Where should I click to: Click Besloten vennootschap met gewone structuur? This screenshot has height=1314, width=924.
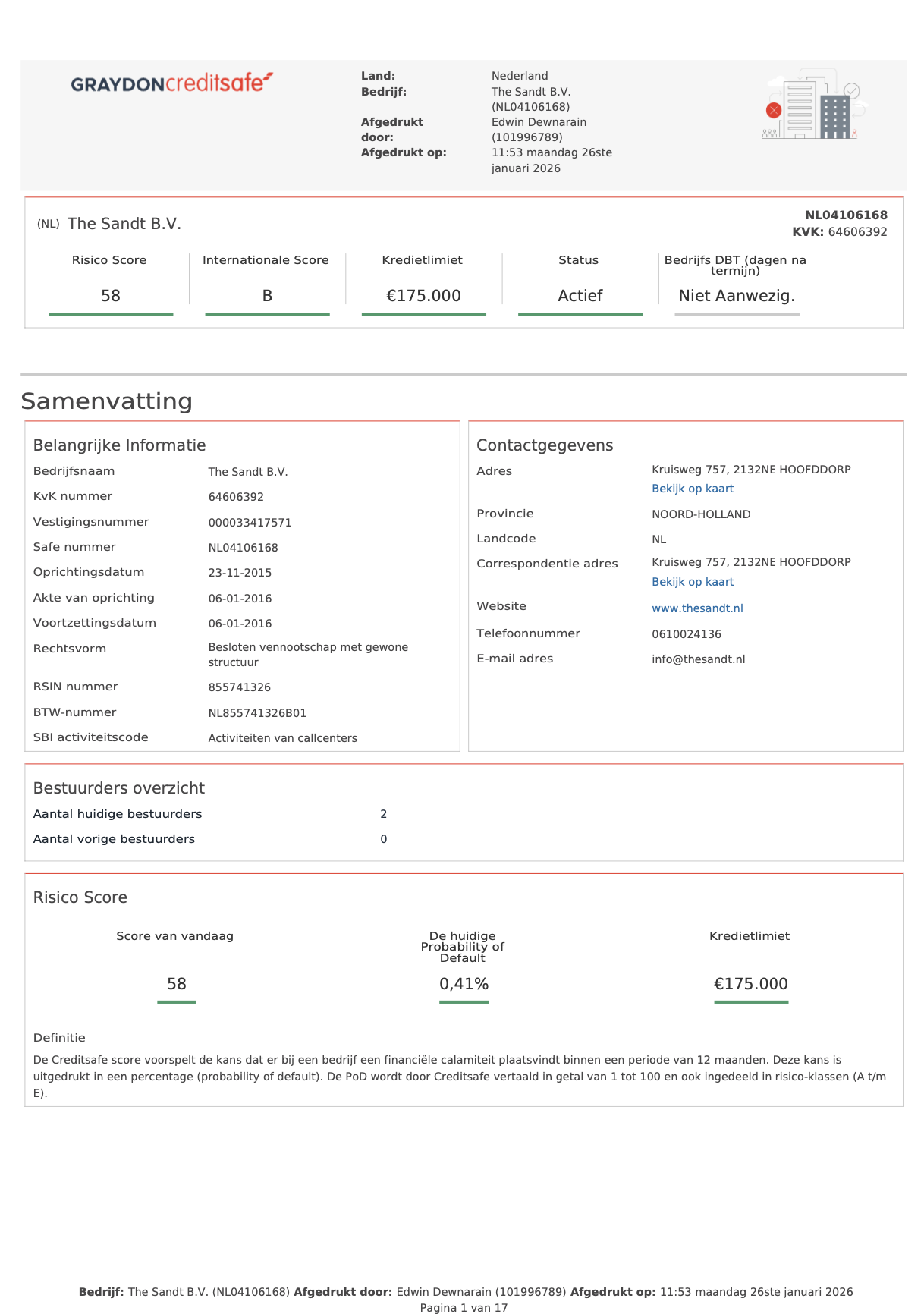coord(308,655)
